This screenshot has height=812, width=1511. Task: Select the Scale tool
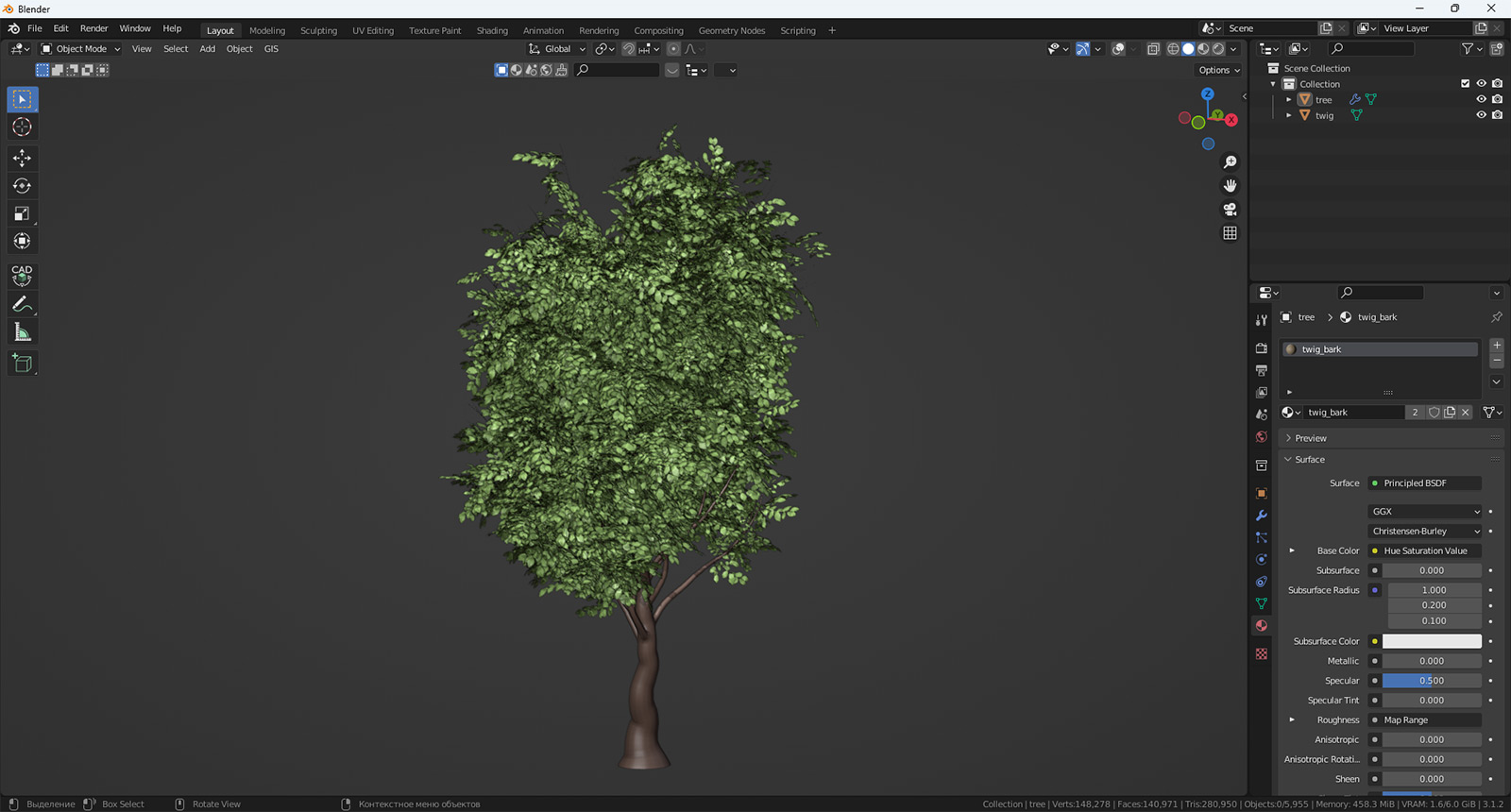(x=22, y=213)
